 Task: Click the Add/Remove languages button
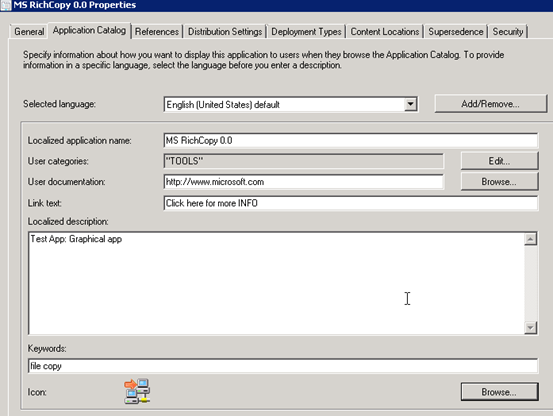491,104
